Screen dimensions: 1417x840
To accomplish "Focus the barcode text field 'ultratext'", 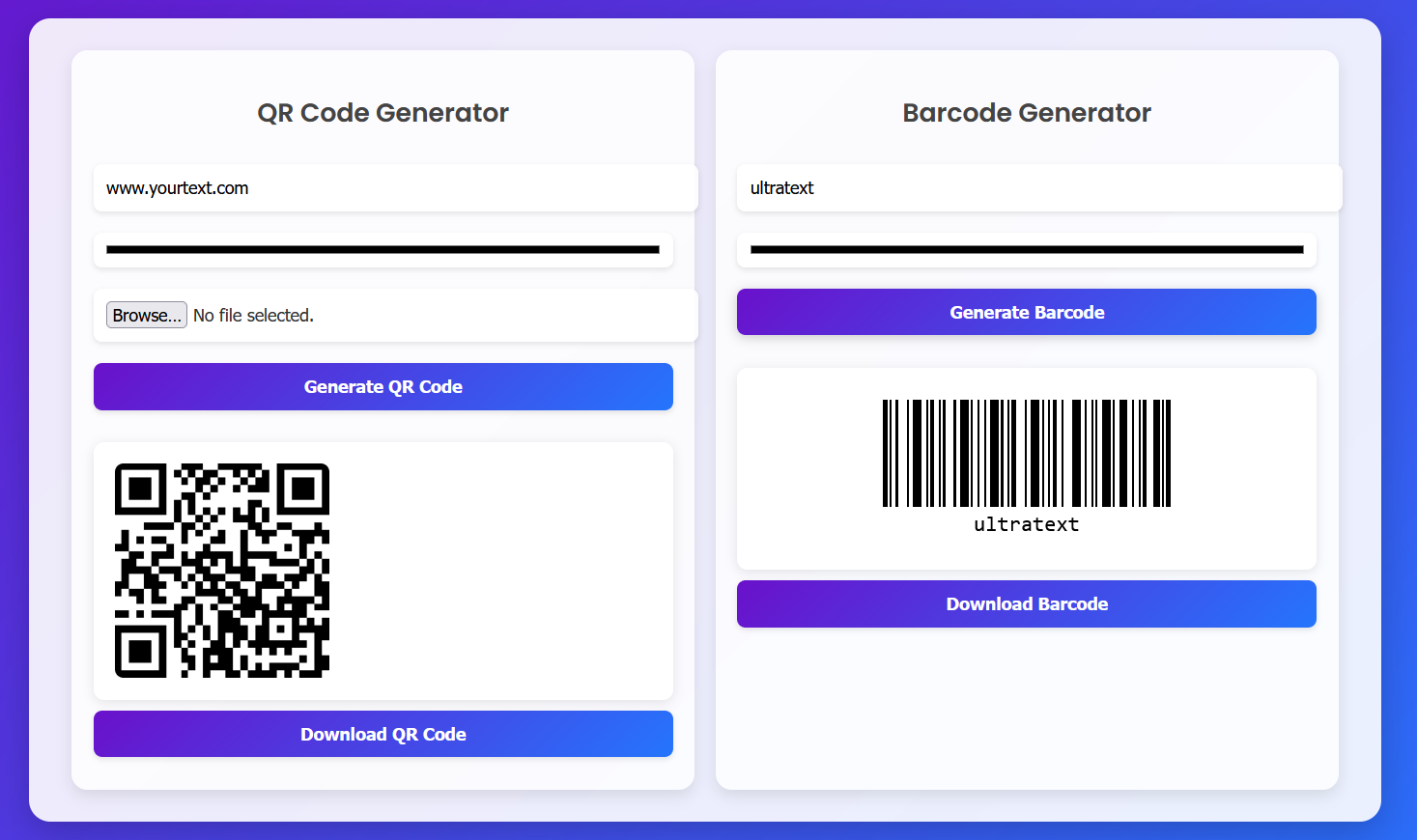I will (1039, 188).
